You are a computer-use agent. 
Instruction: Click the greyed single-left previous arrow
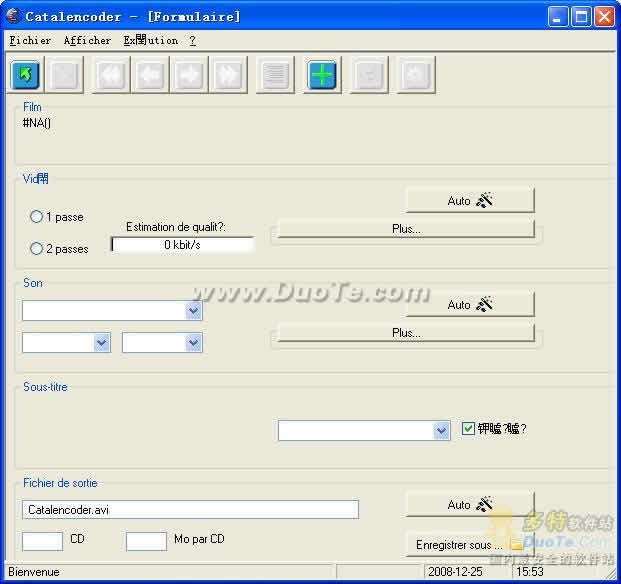pyautogui.click(x=150, y=74)
